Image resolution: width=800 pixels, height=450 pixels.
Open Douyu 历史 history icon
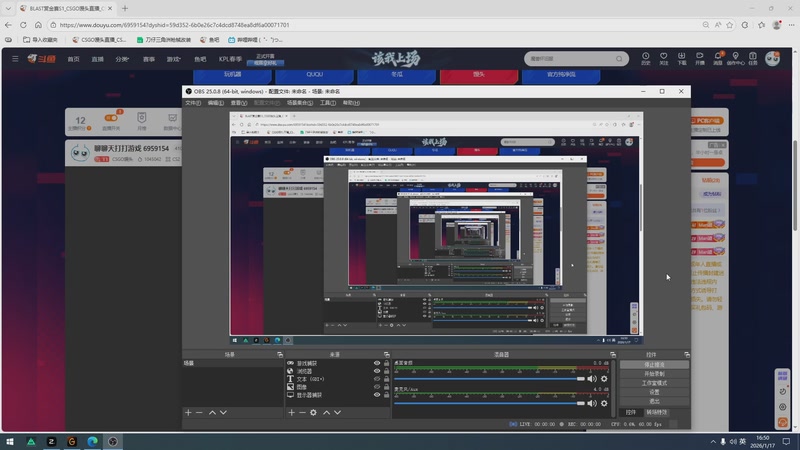(645, 58)
